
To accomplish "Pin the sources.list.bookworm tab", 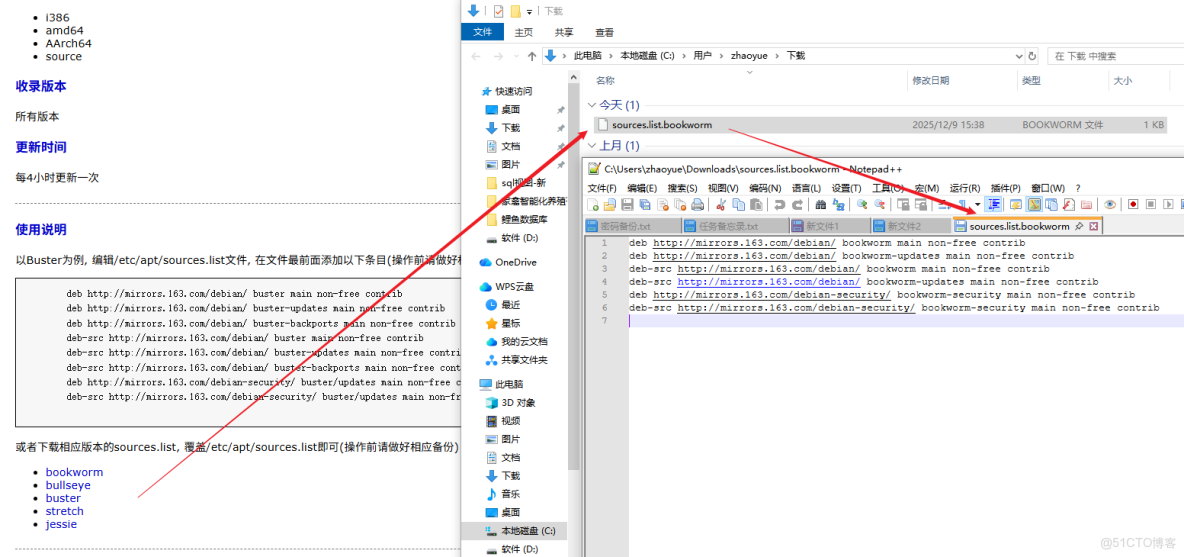I will click(1080, 226).
